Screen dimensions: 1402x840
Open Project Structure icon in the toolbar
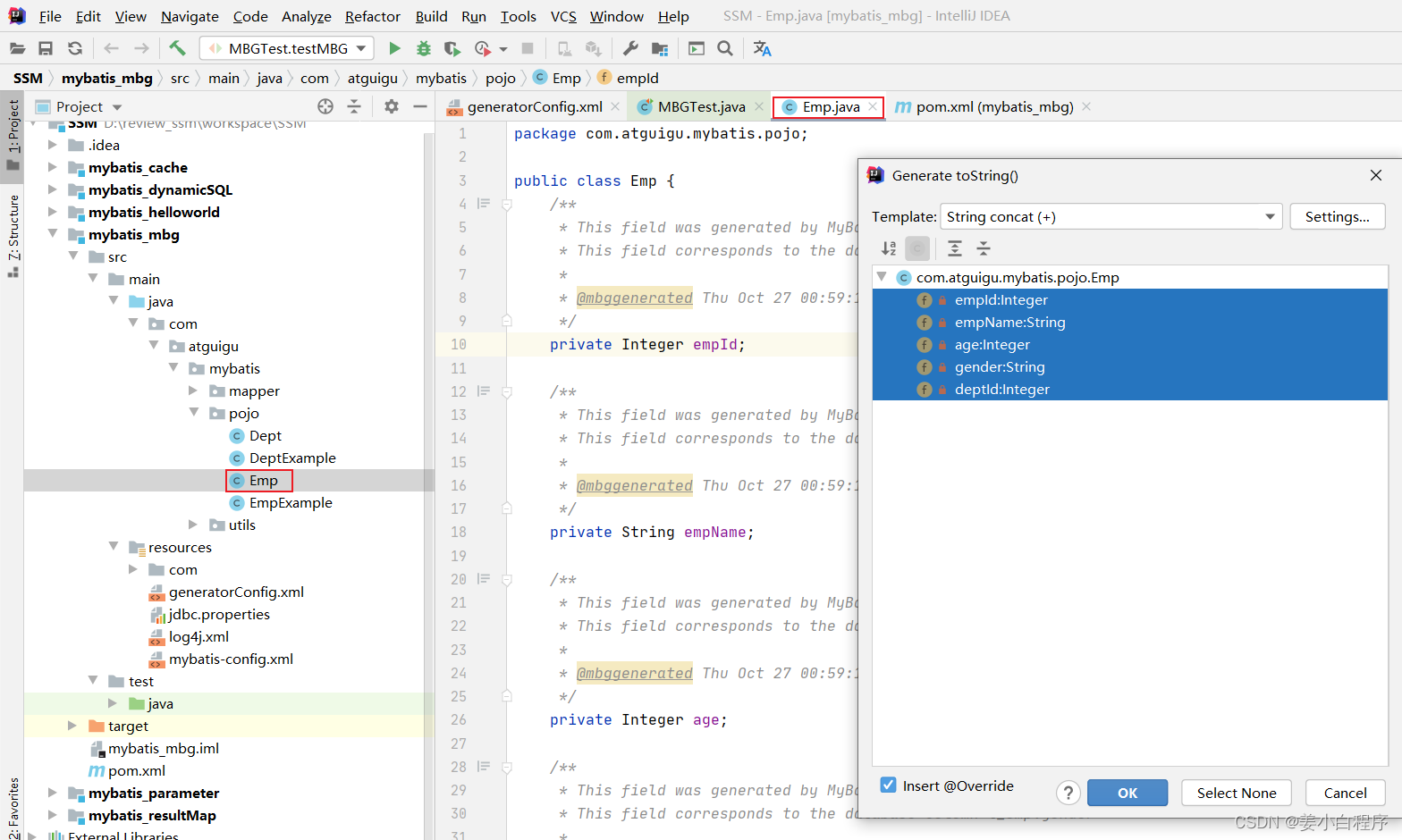[660, 48]
